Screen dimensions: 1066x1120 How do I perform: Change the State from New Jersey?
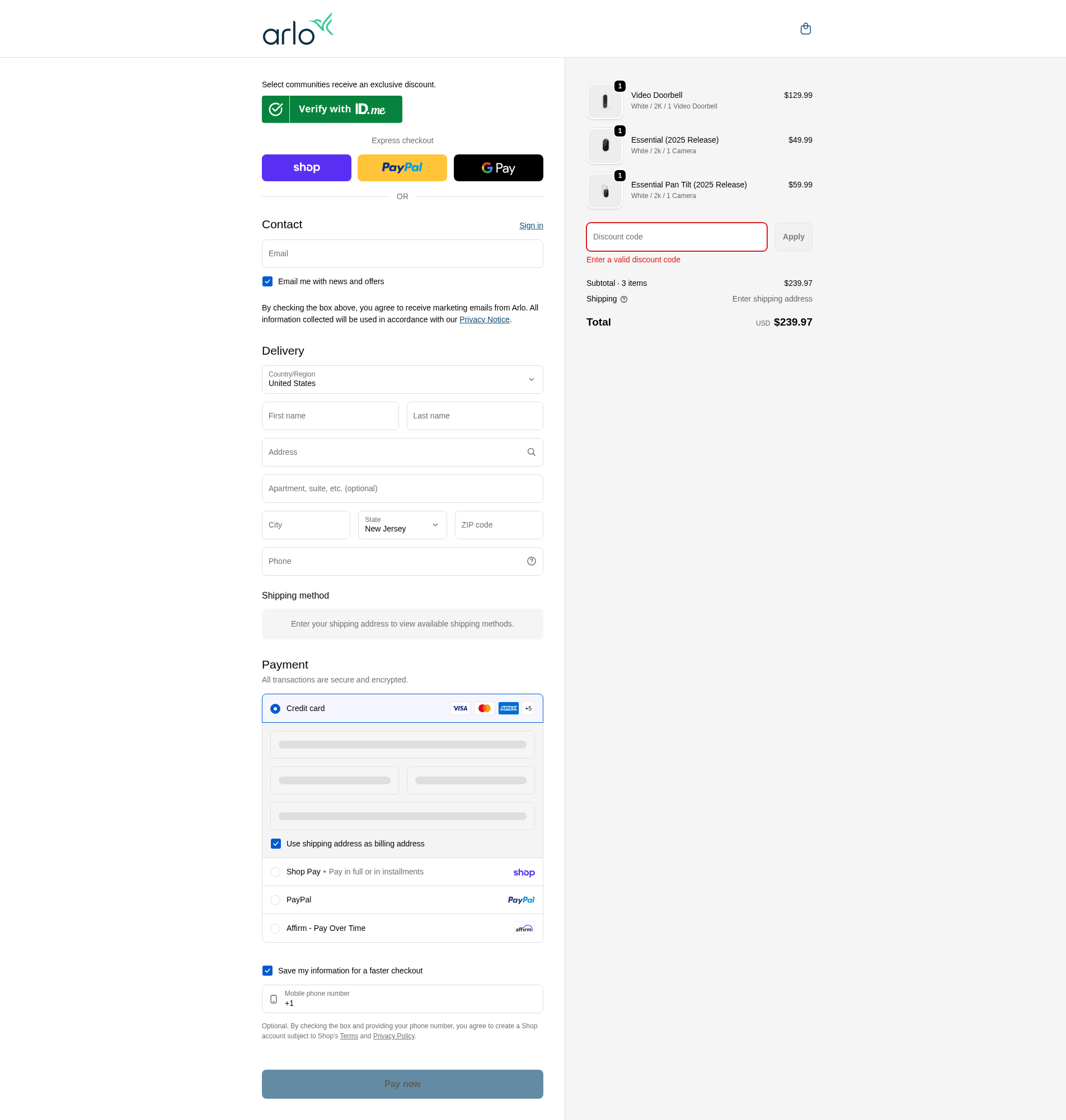coord(402,525)
